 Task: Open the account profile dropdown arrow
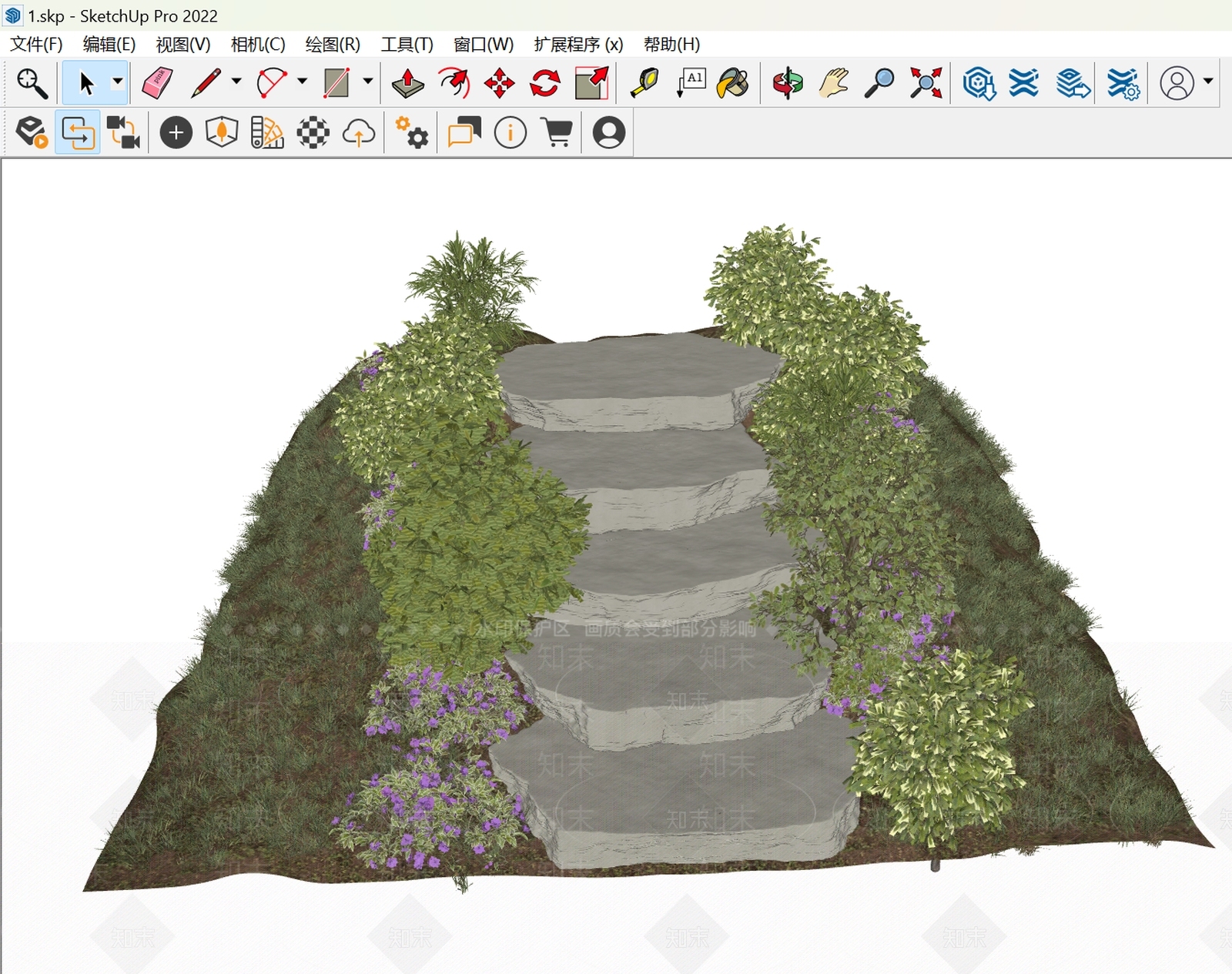click(x=1208, y=81)
